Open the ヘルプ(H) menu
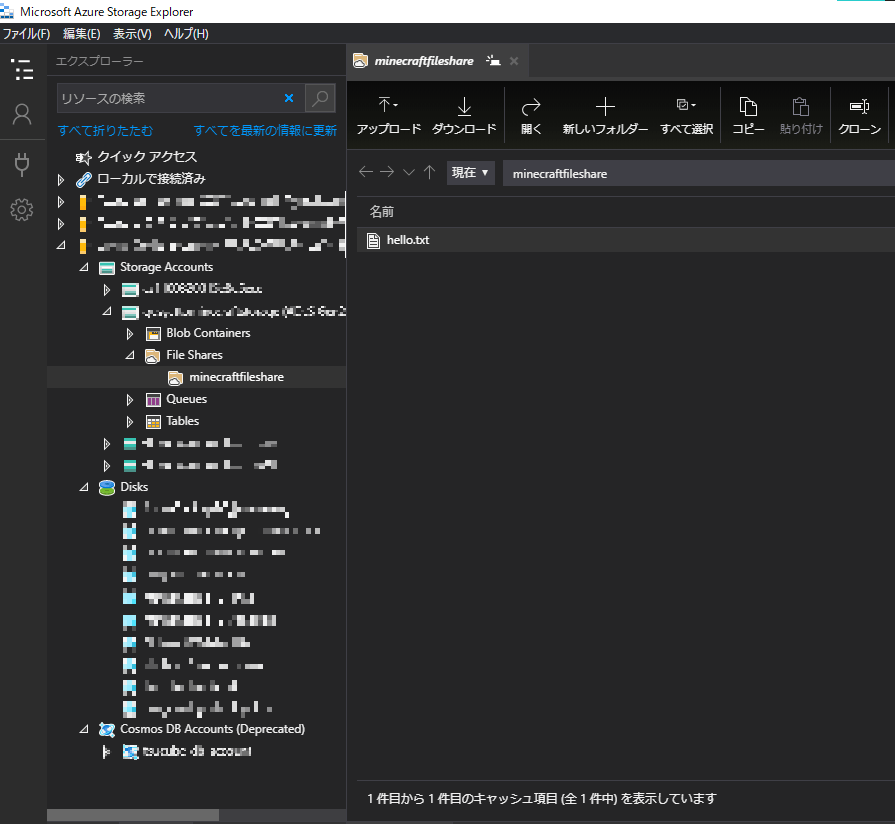The image size is (895, 824). tap(186, 34)
